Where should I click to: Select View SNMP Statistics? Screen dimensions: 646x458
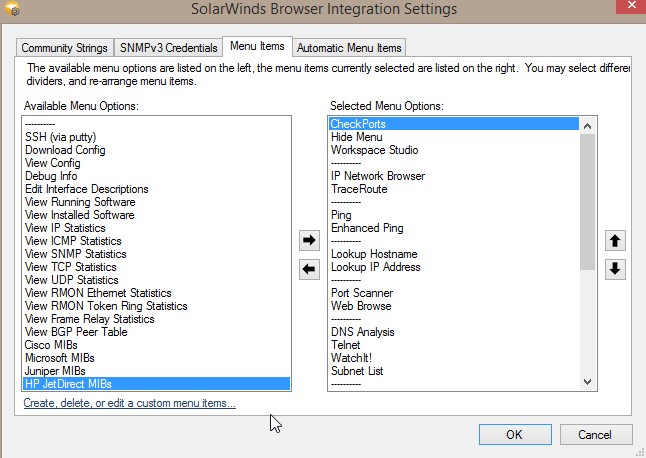[x=157, y=254]
